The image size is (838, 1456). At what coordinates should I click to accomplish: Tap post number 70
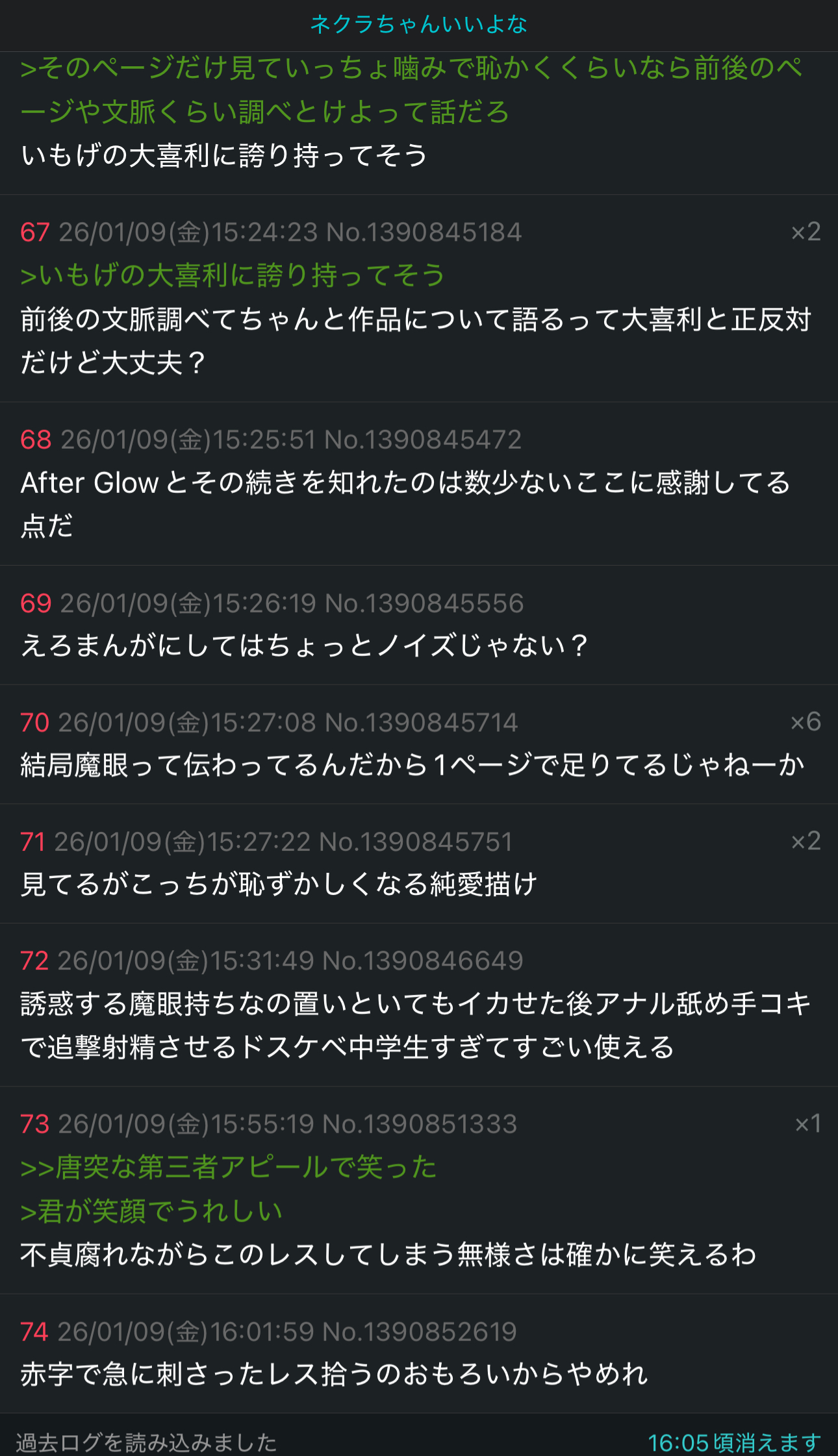(x=35, y=723)
